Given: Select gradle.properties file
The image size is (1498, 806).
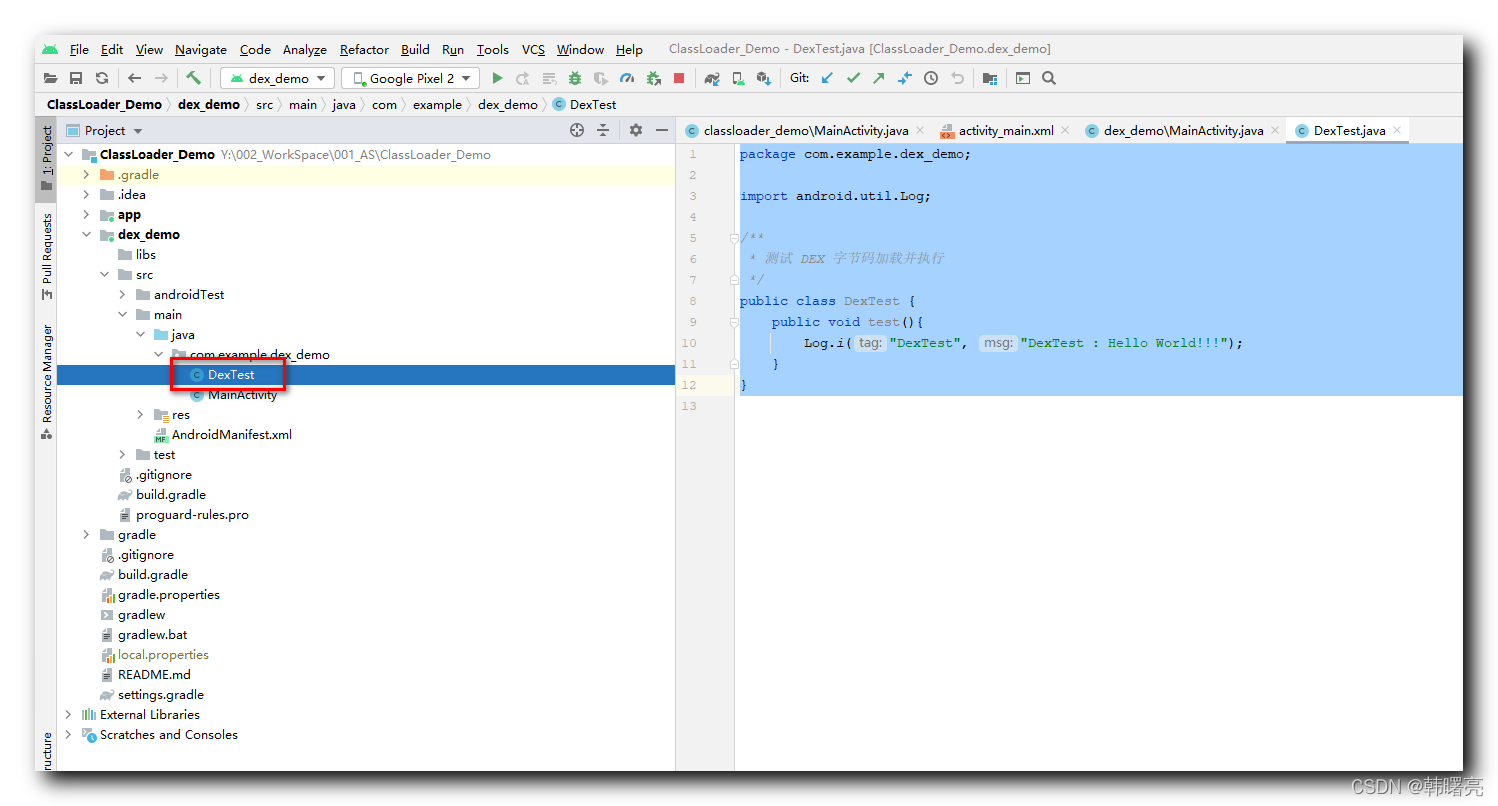Looking at the screenshot, I should pos(168,595).
